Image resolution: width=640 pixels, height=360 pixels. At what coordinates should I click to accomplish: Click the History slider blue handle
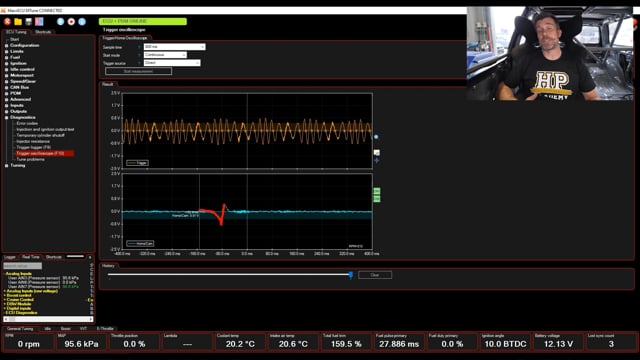click(x=351, y=275)
